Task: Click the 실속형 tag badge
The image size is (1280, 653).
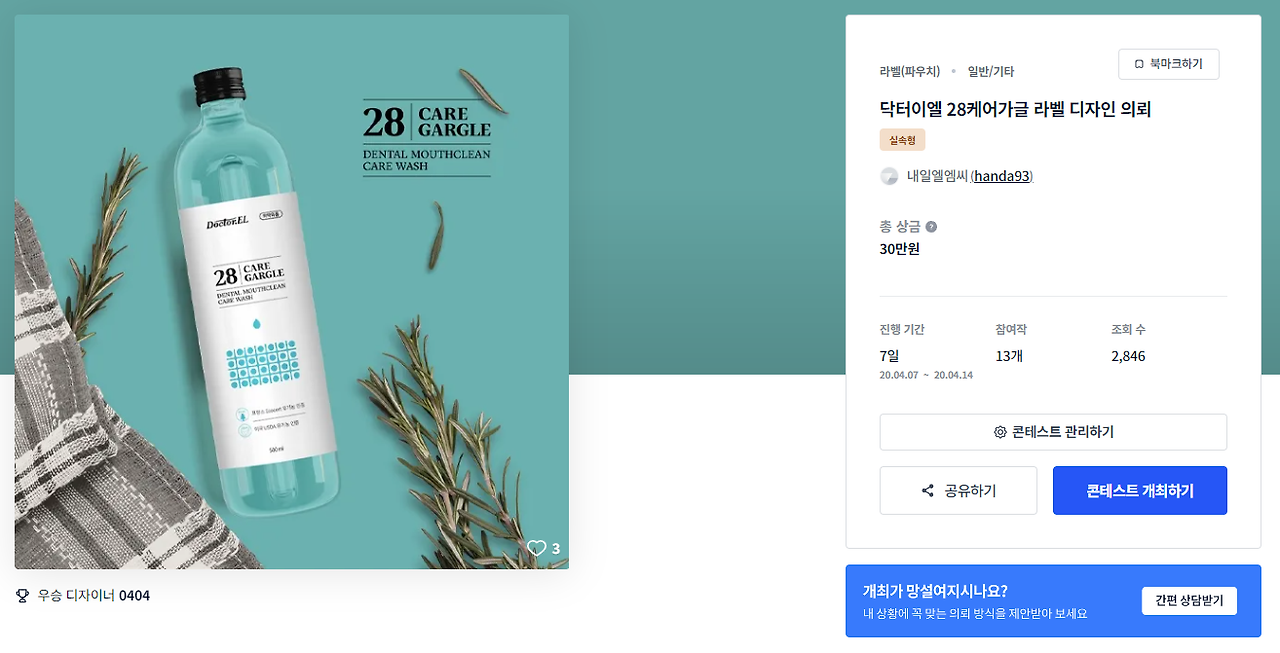Action: coord(903,140)
